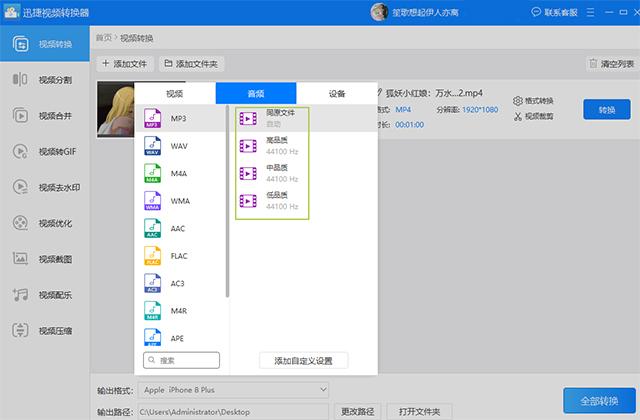Open the hamburger menu in title bar

coord(590,12)
